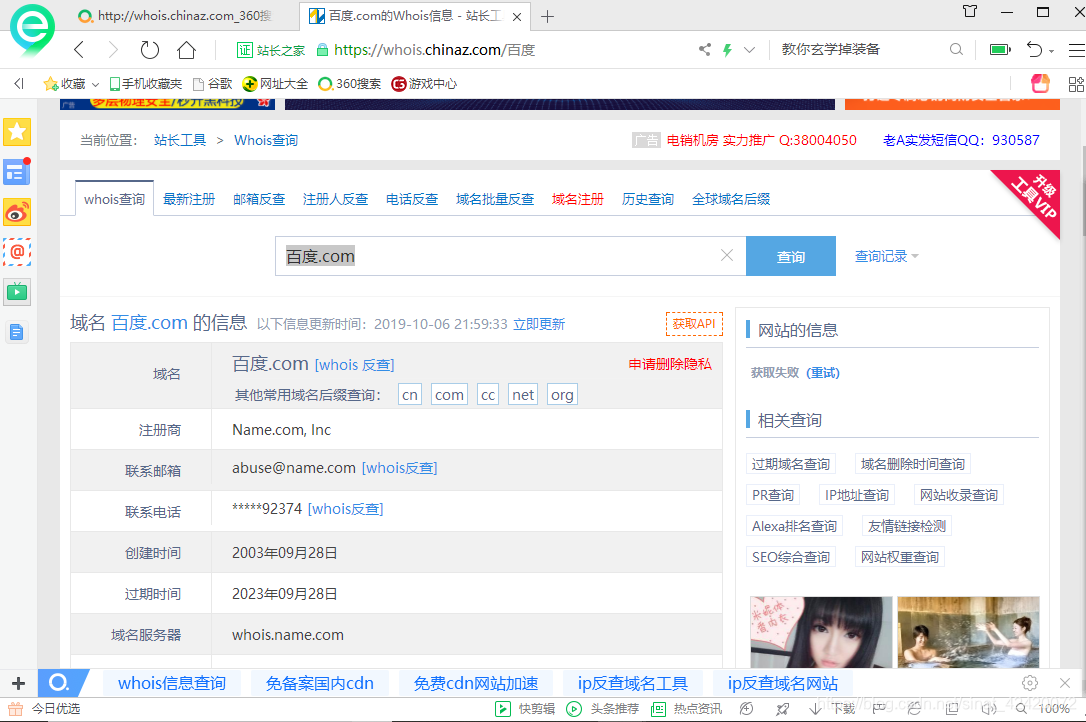Click the address bar URL
The width and height of the screenshot is (1086, 722).
coord(434,50)
